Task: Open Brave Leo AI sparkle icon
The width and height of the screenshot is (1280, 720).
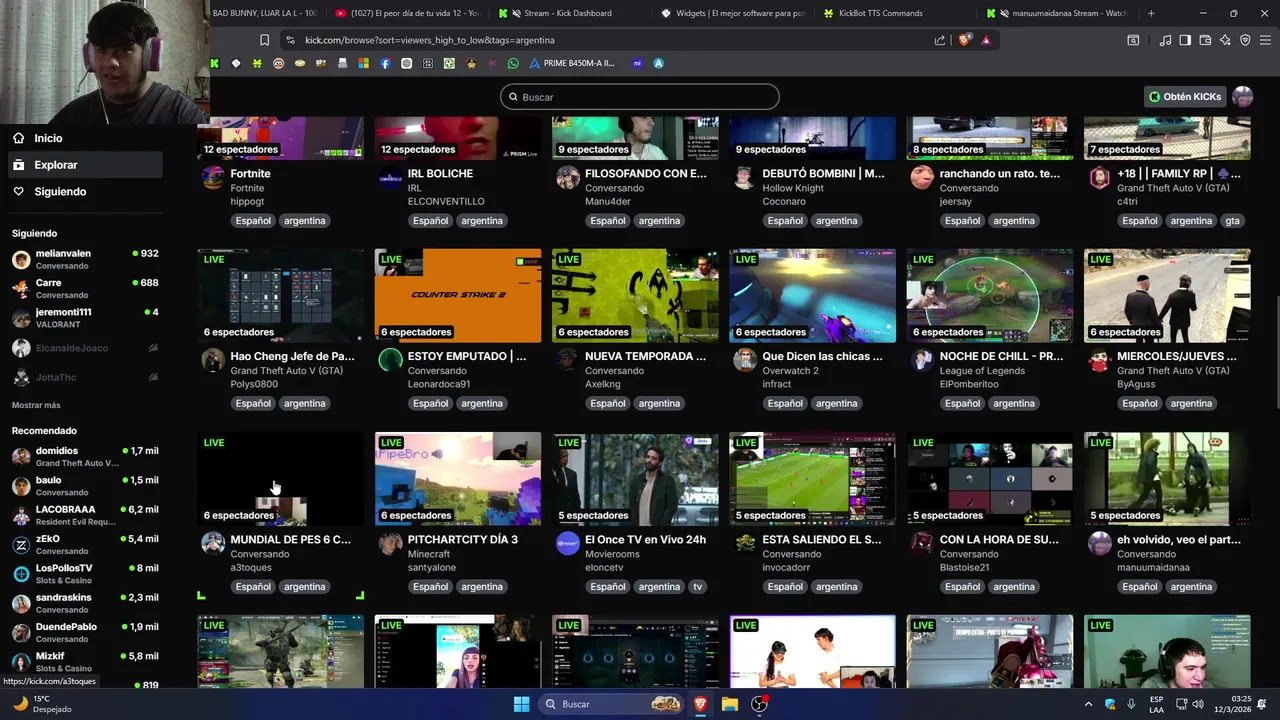Action: [1225, 40]
